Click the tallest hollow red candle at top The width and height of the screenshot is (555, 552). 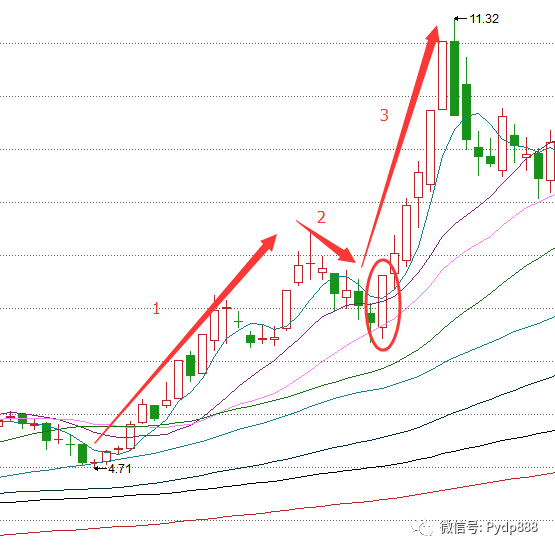click(x=442, y=75)
